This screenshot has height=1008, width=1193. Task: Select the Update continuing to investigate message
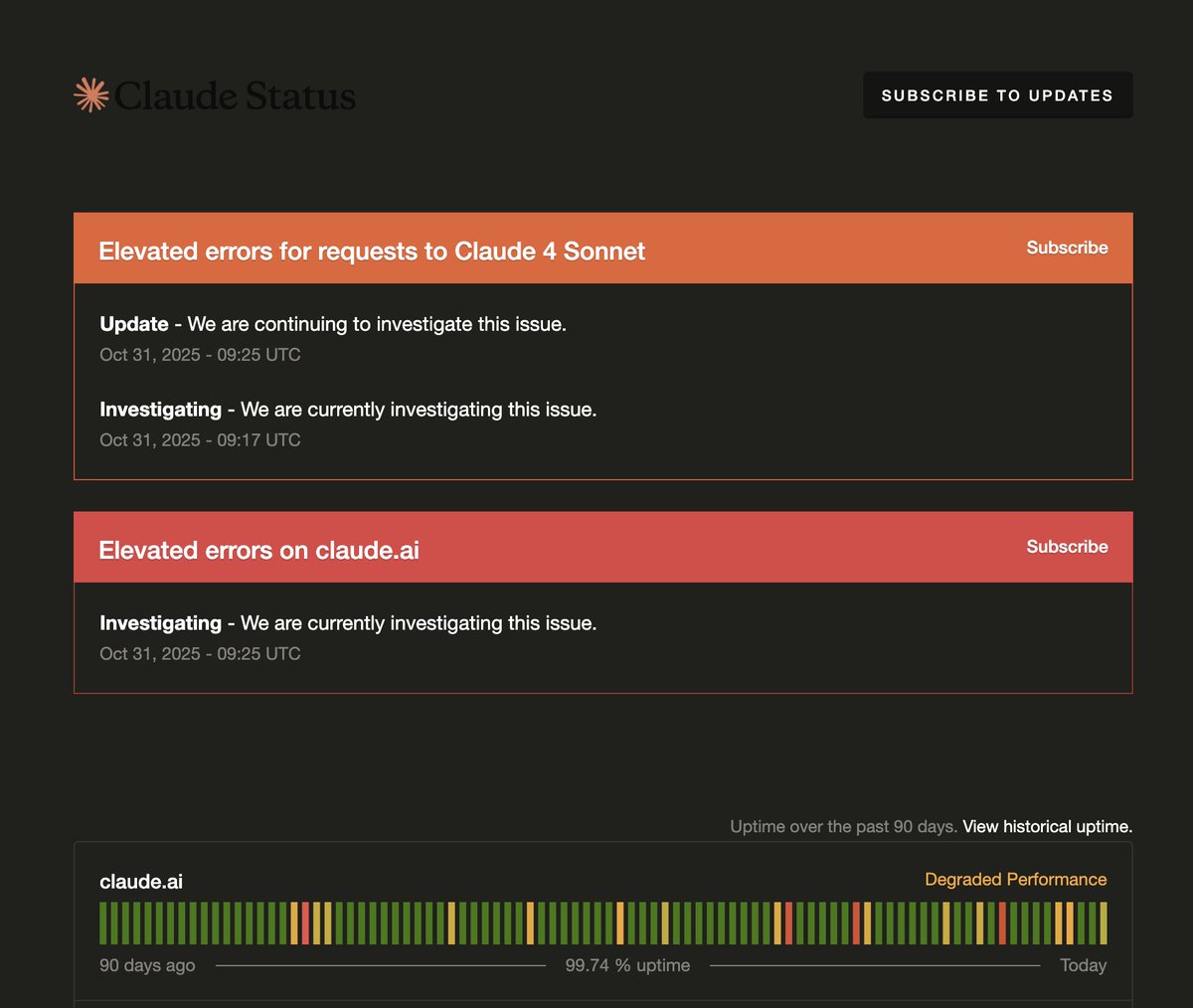pyautogui.click(x=333, y=324)
